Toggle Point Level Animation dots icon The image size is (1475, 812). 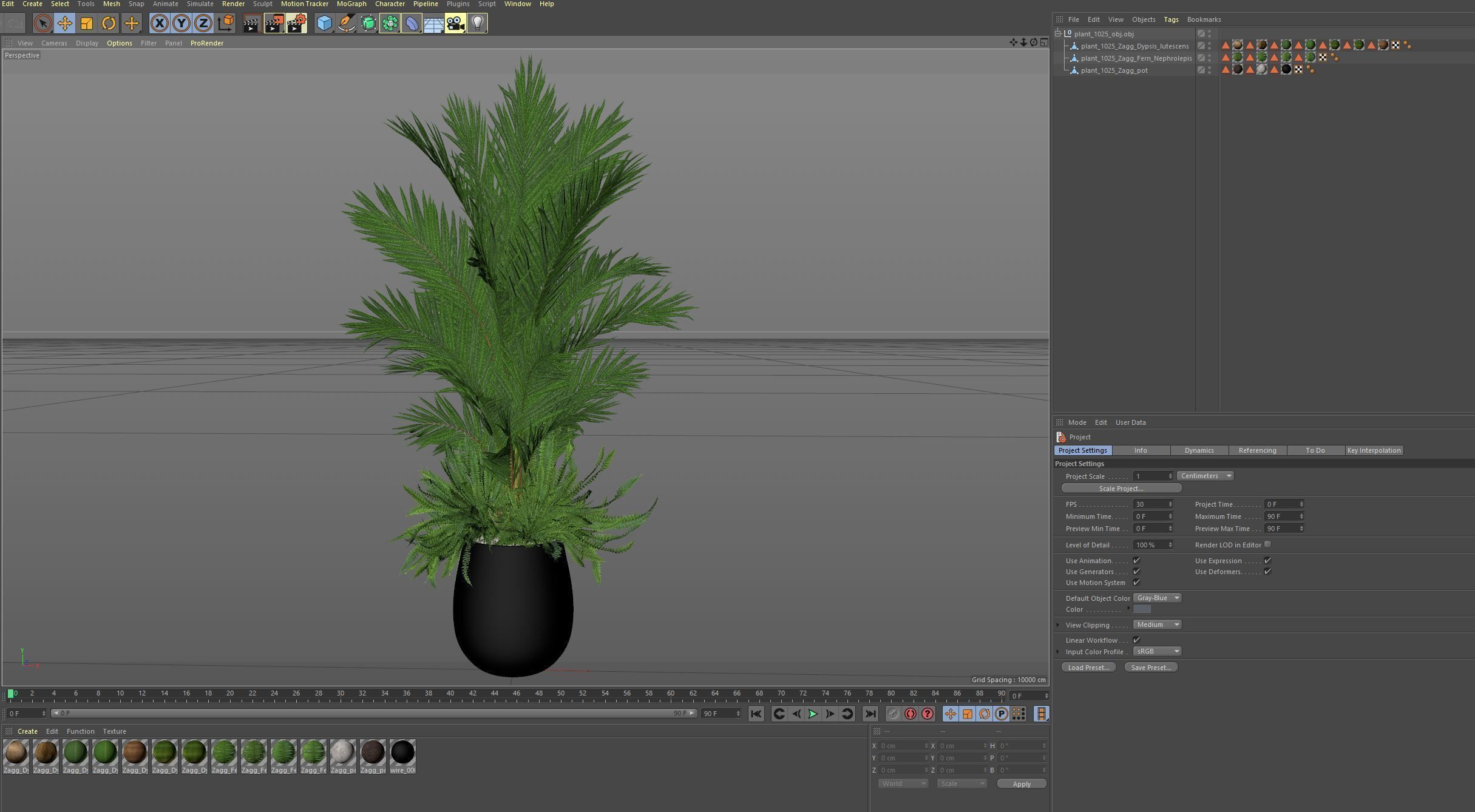1019,714
